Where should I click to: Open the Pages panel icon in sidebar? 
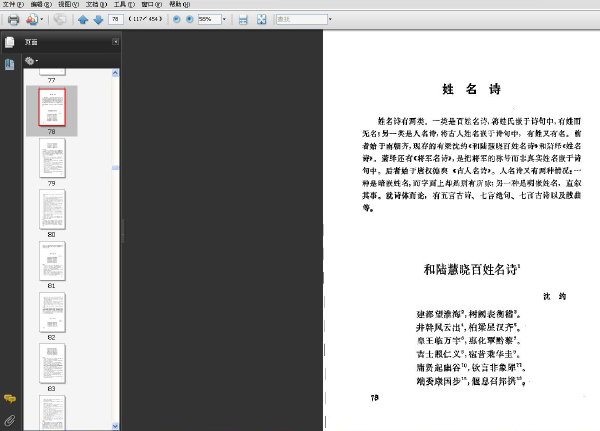9,42
